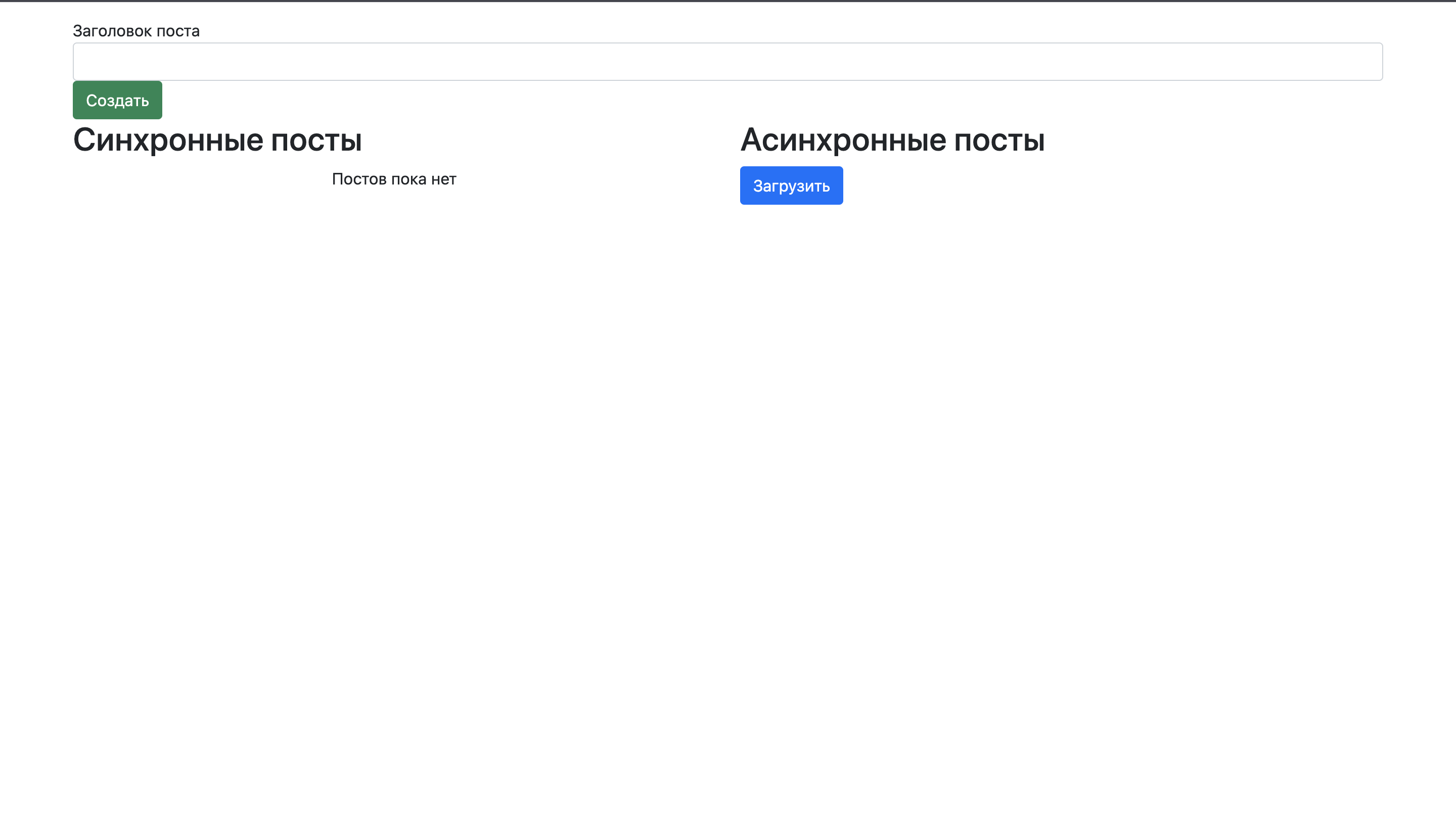The height and width of the screenshot is (835, 1456).
Task: Click the word Асинхронные in right heading
Action: (843, 140)
